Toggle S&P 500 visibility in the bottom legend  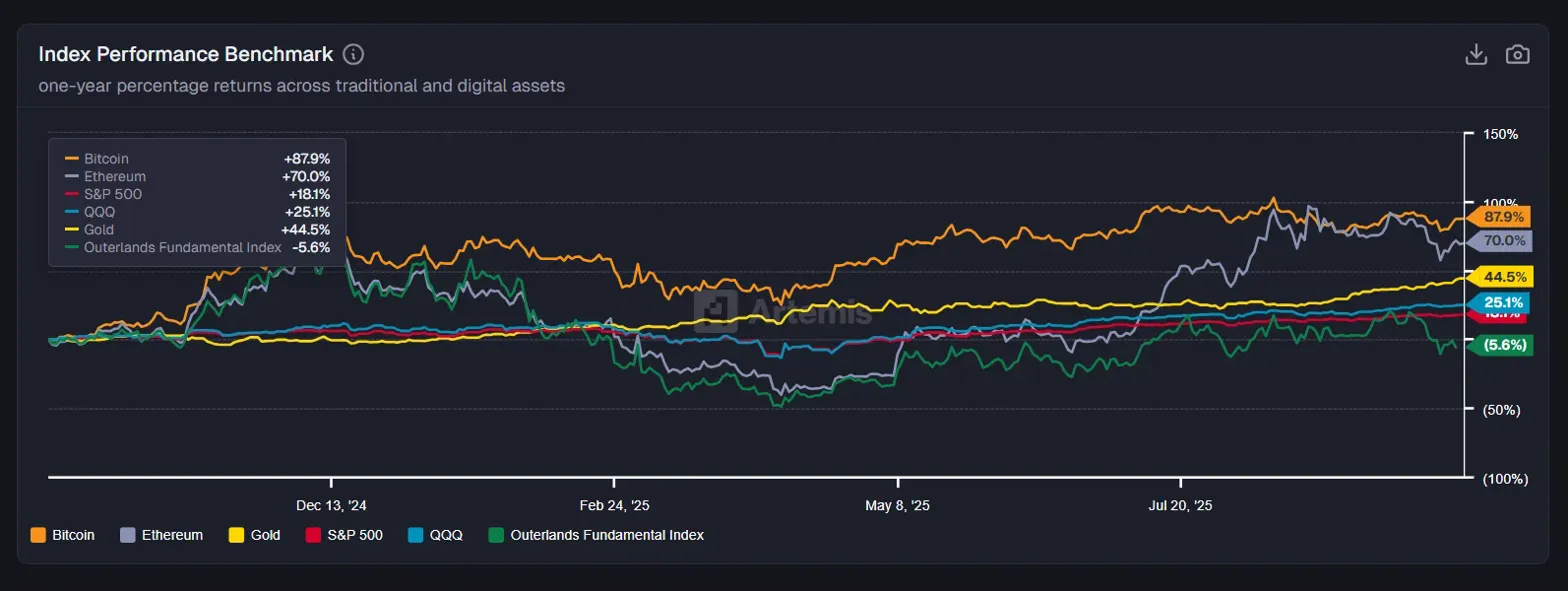344,535
